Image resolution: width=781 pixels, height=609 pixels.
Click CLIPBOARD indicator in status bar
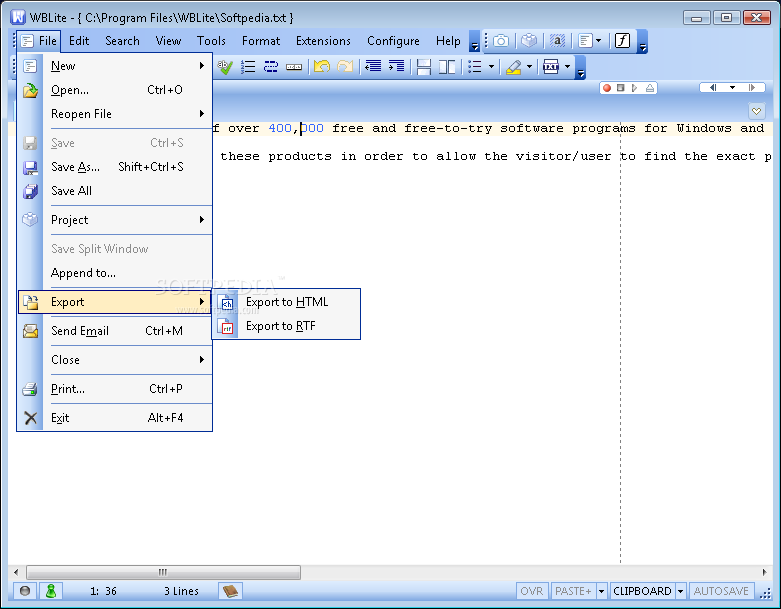642,591
